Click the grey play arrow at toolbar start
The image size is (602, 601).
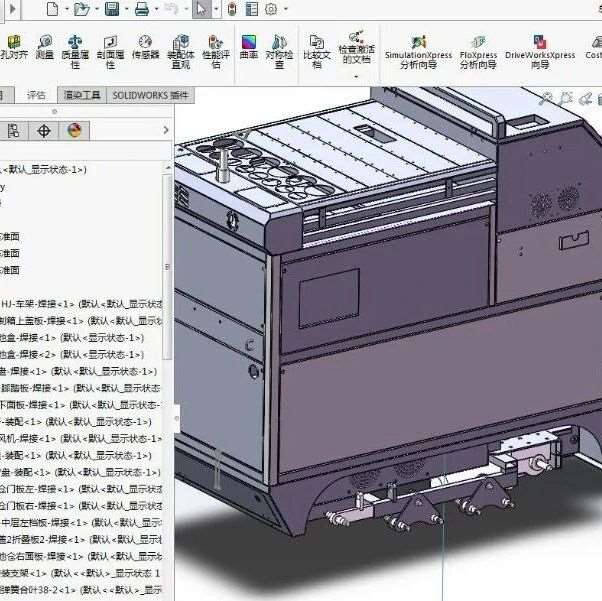[13, 8]
